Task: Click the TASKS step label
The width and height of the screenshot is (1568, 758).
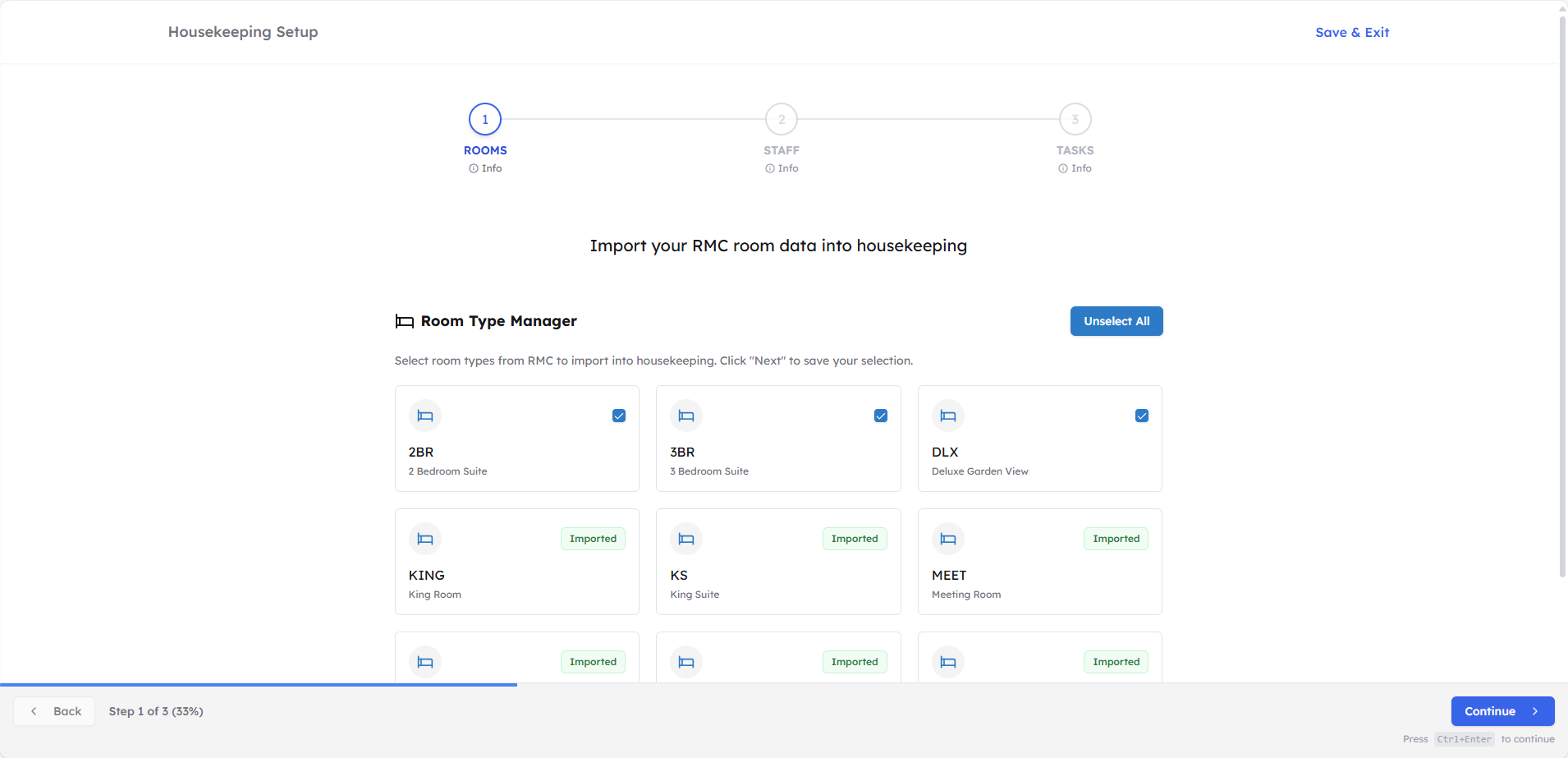Action: (1075, 150)
